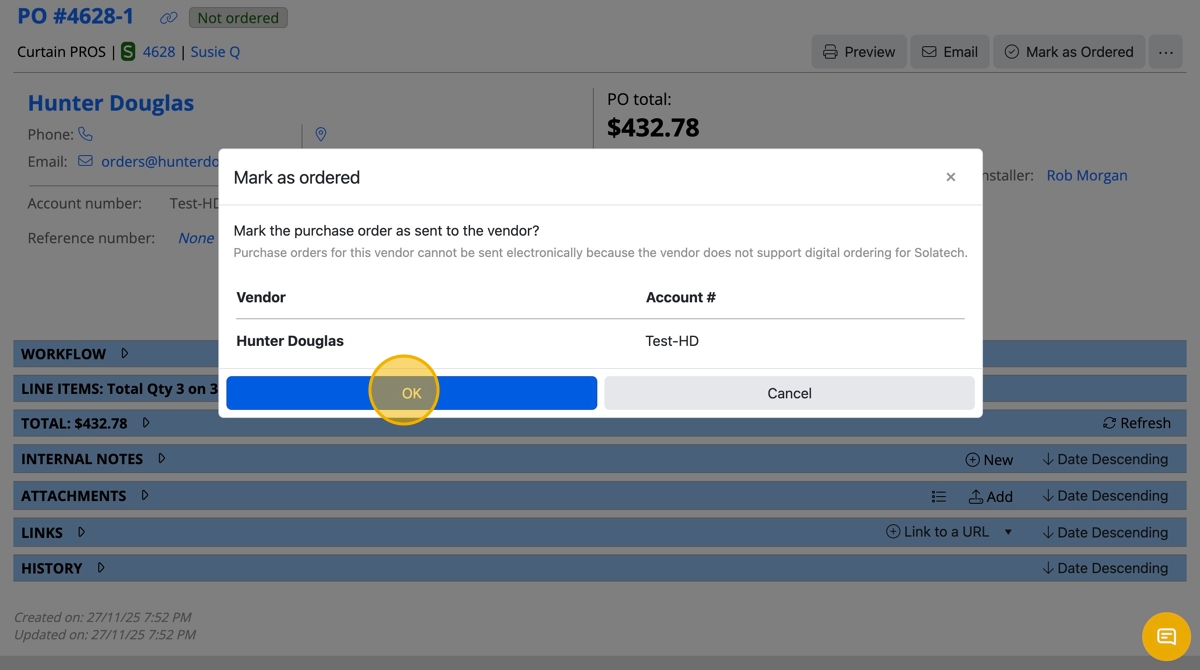Show the vendor location pin

(x=321, y=134)
